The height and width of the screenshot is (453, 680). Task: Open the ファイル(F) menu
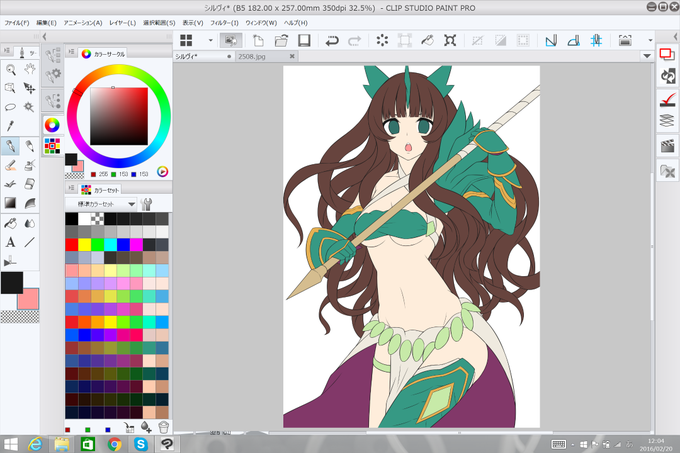coord(16,23)
